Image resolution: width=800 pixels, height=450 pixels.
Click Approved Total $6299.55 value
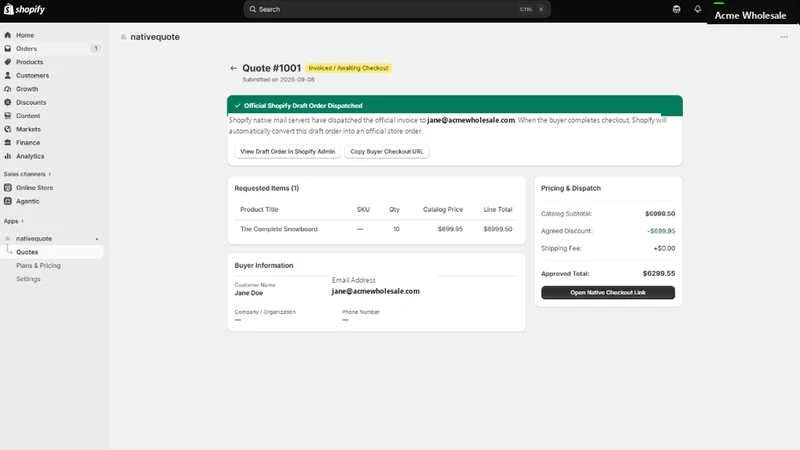tap(659, 273)
